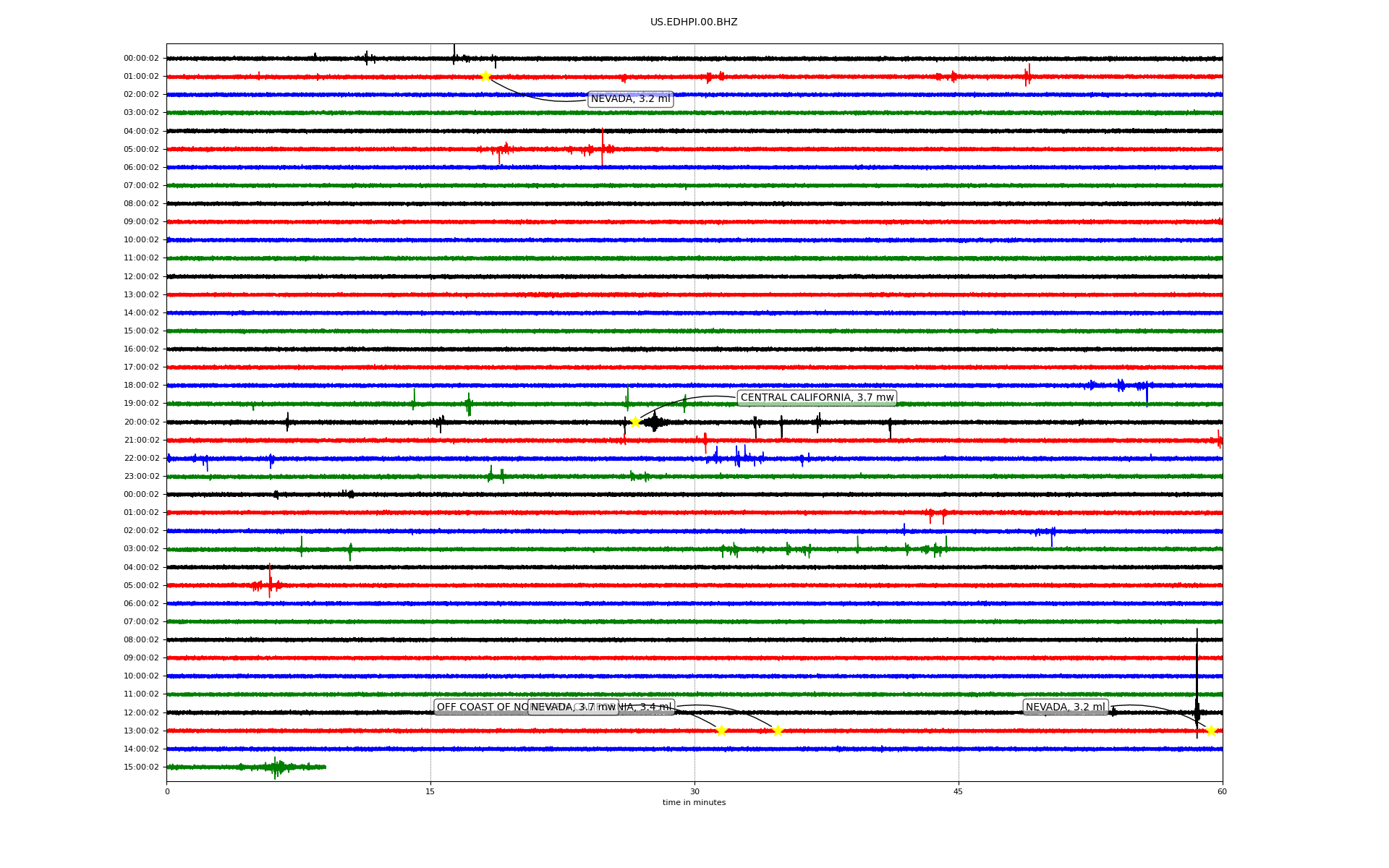
Task: Click the 00:00:02 label directly below 23:00:02
Action: pos(141,495)
